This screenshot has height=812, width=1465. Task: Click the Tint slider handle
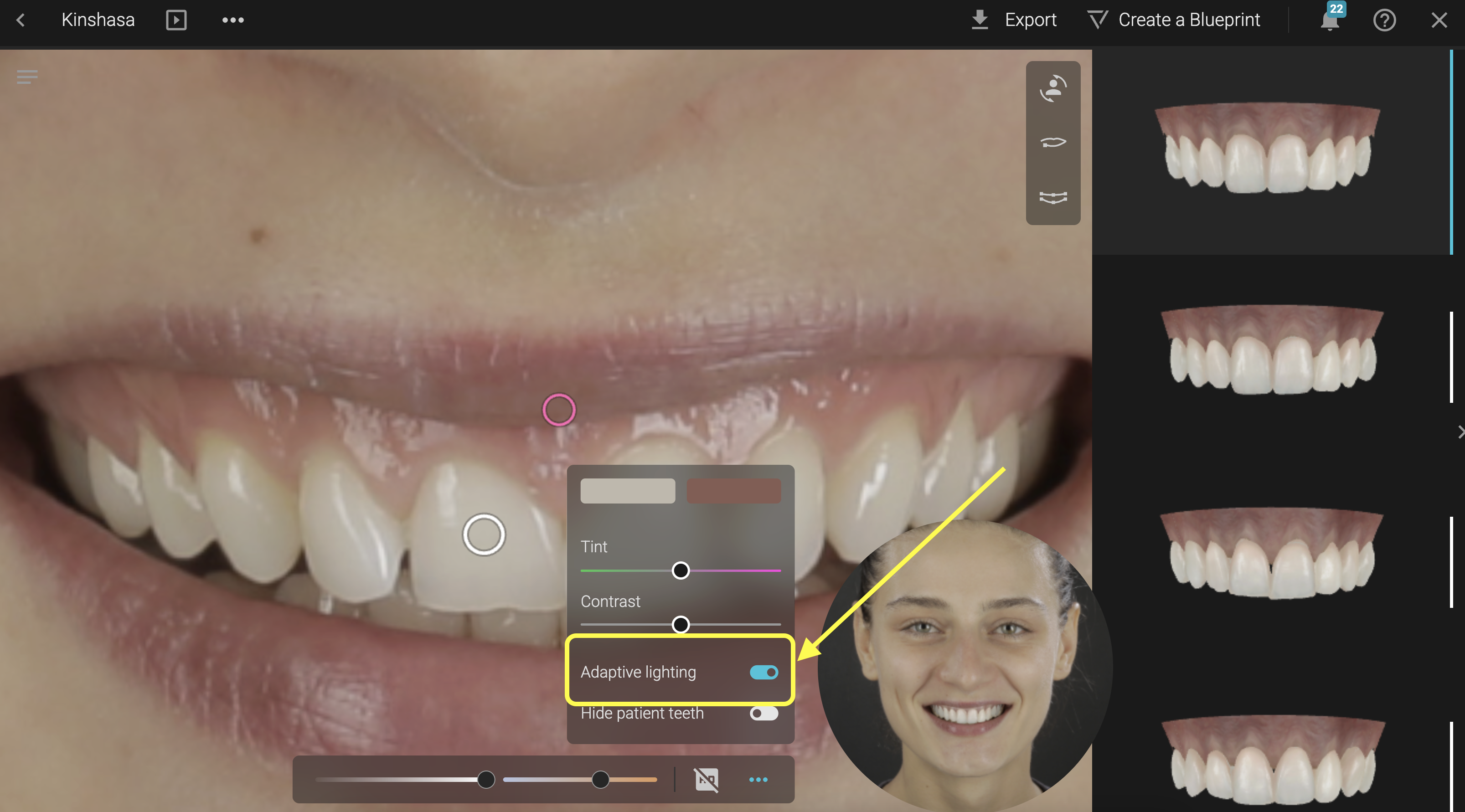(680, 570)
